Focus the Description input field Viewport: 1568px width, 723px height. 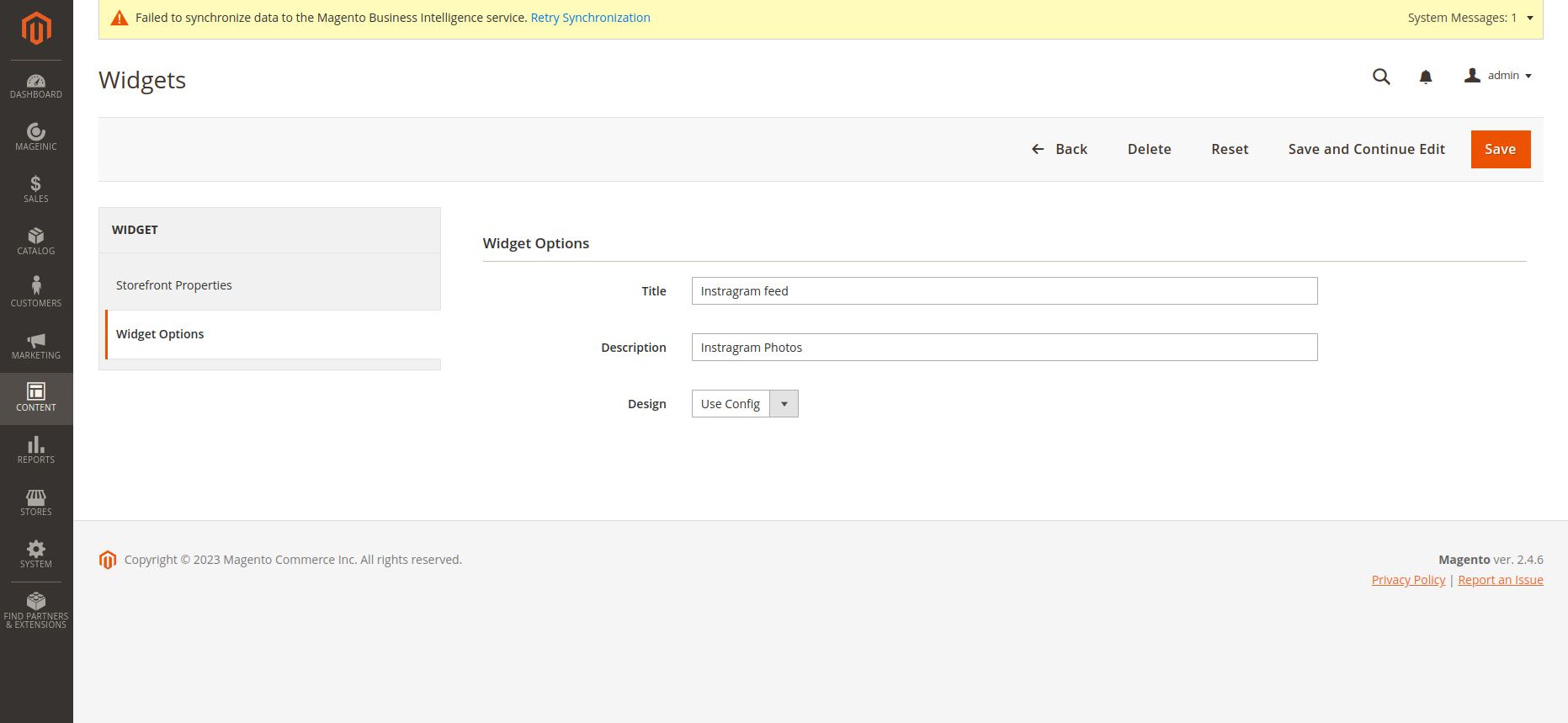[x=1004, y=348]
